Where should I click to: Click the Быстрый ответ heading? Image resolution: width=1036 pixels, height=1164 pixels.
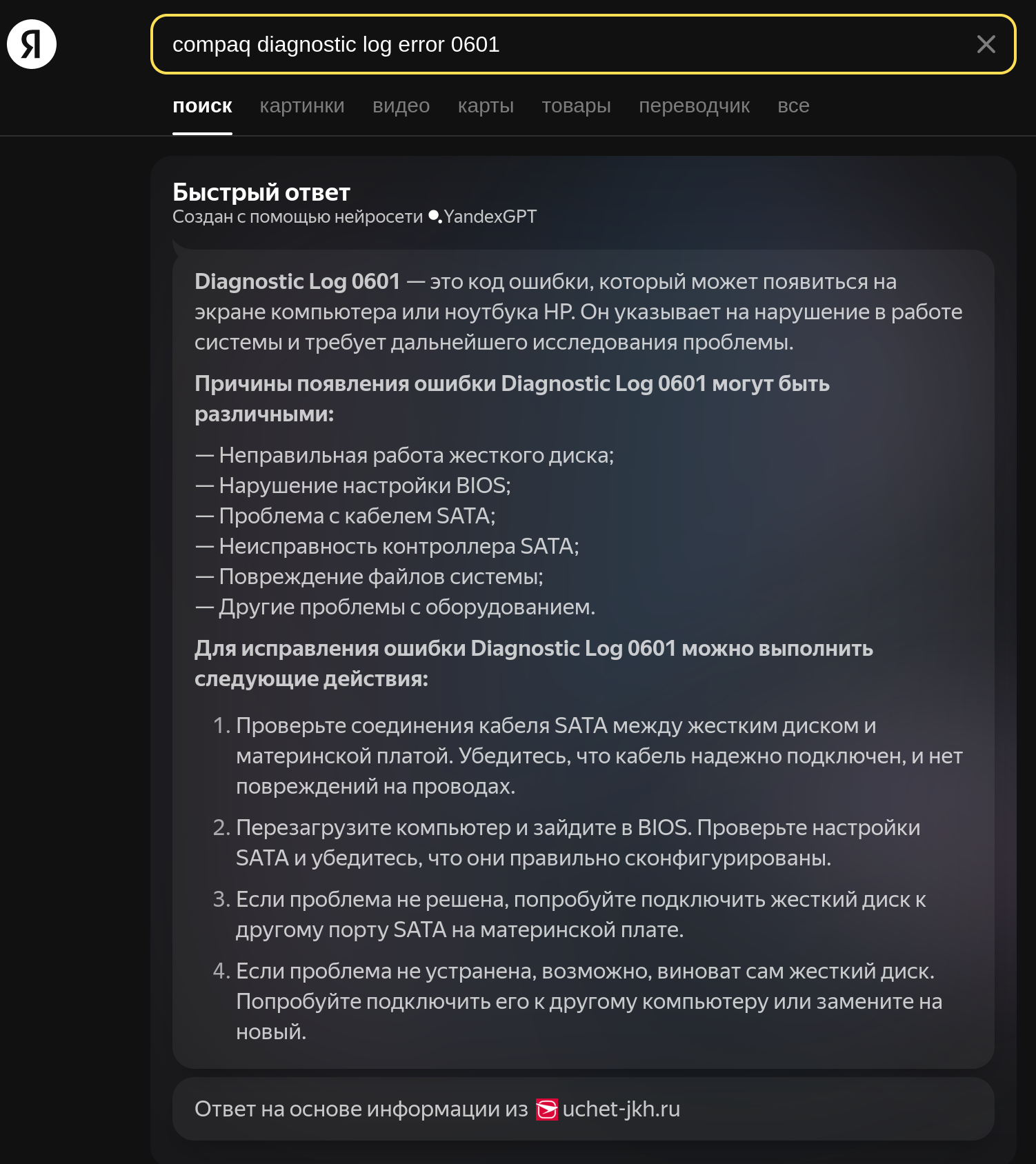pos(261,192)
